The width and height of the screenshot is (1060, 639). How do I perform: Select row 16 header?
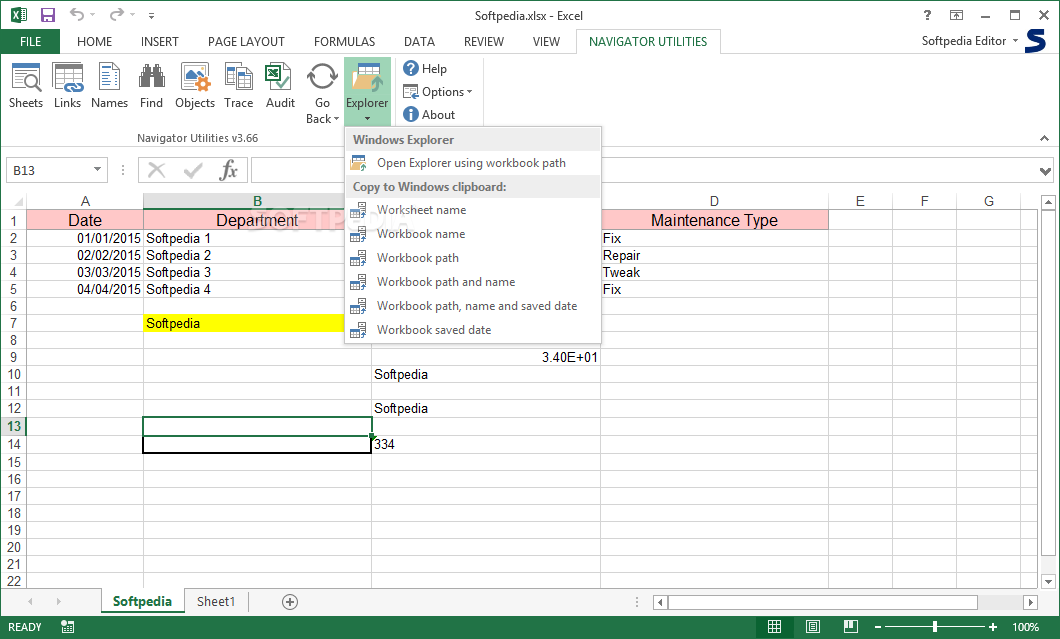tap(14, 479)
